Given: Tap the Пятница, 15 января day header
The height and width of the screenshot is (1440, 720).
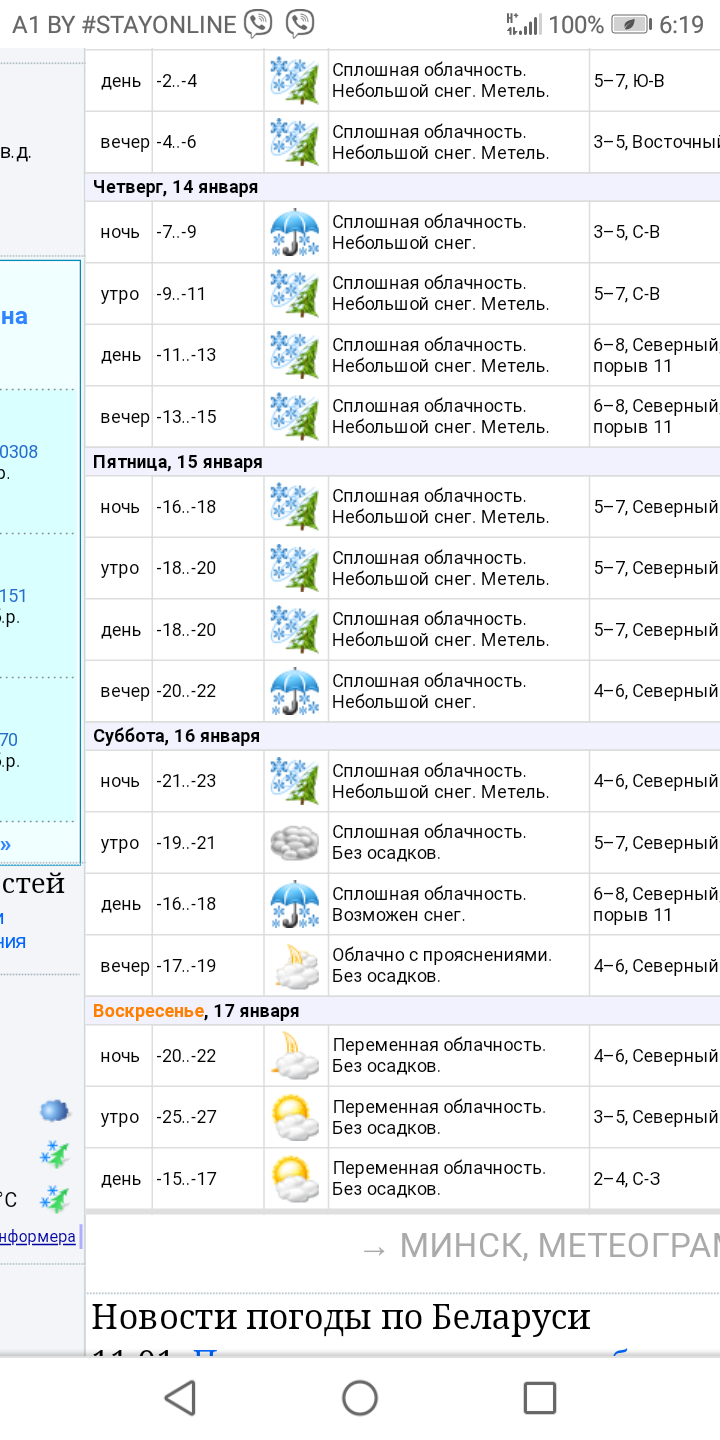Looking at the screenshot, I should coord(178,462).
